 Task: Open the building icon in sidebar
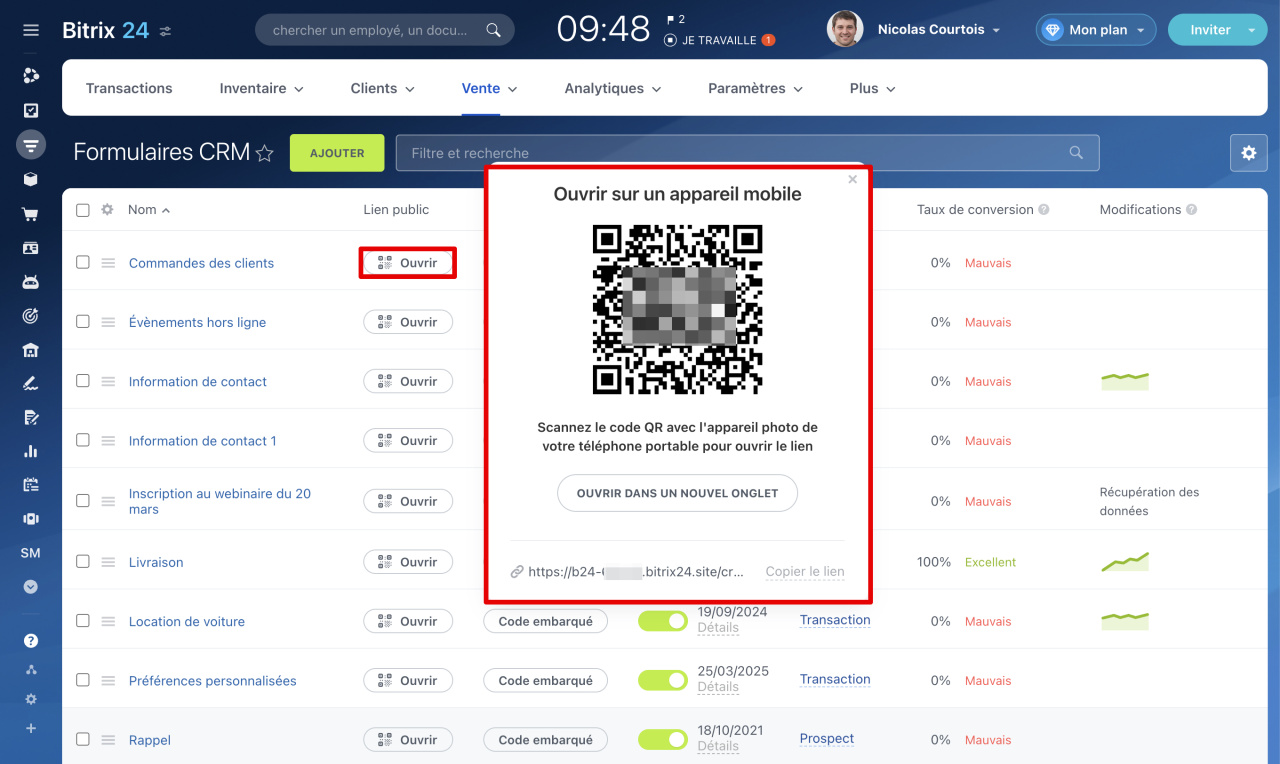click(31, 350)
